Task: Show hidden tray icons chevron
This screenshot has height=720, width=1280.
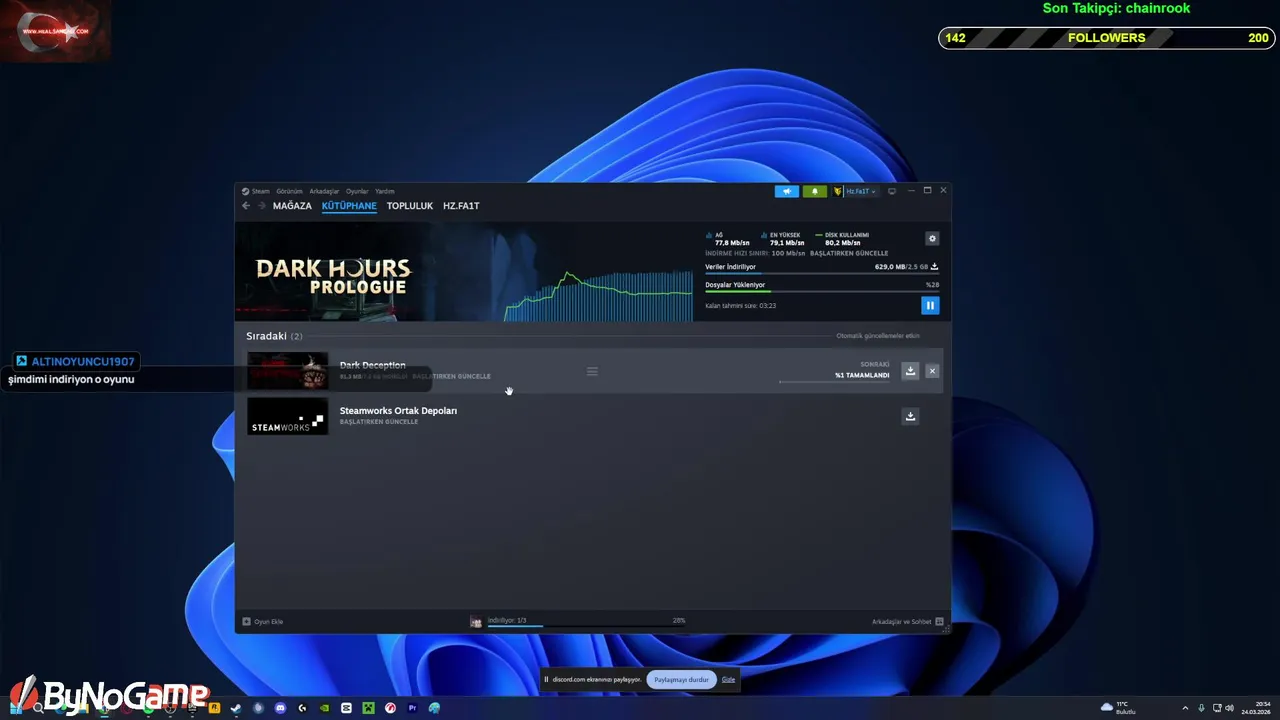Action: (1185, 708)
